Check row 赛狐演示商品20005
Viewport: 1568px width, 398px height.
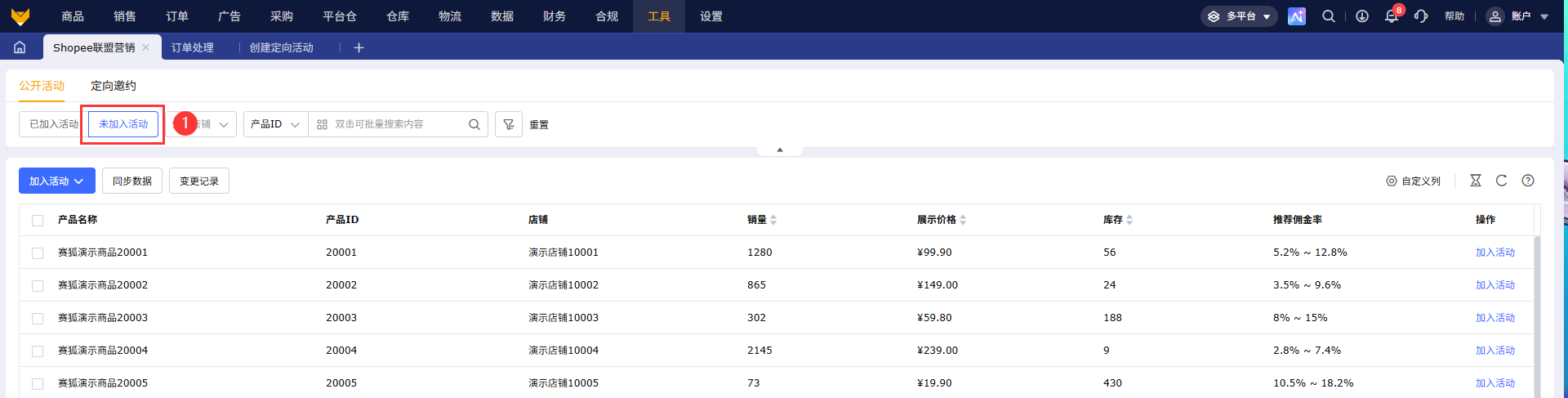(38, 384)
